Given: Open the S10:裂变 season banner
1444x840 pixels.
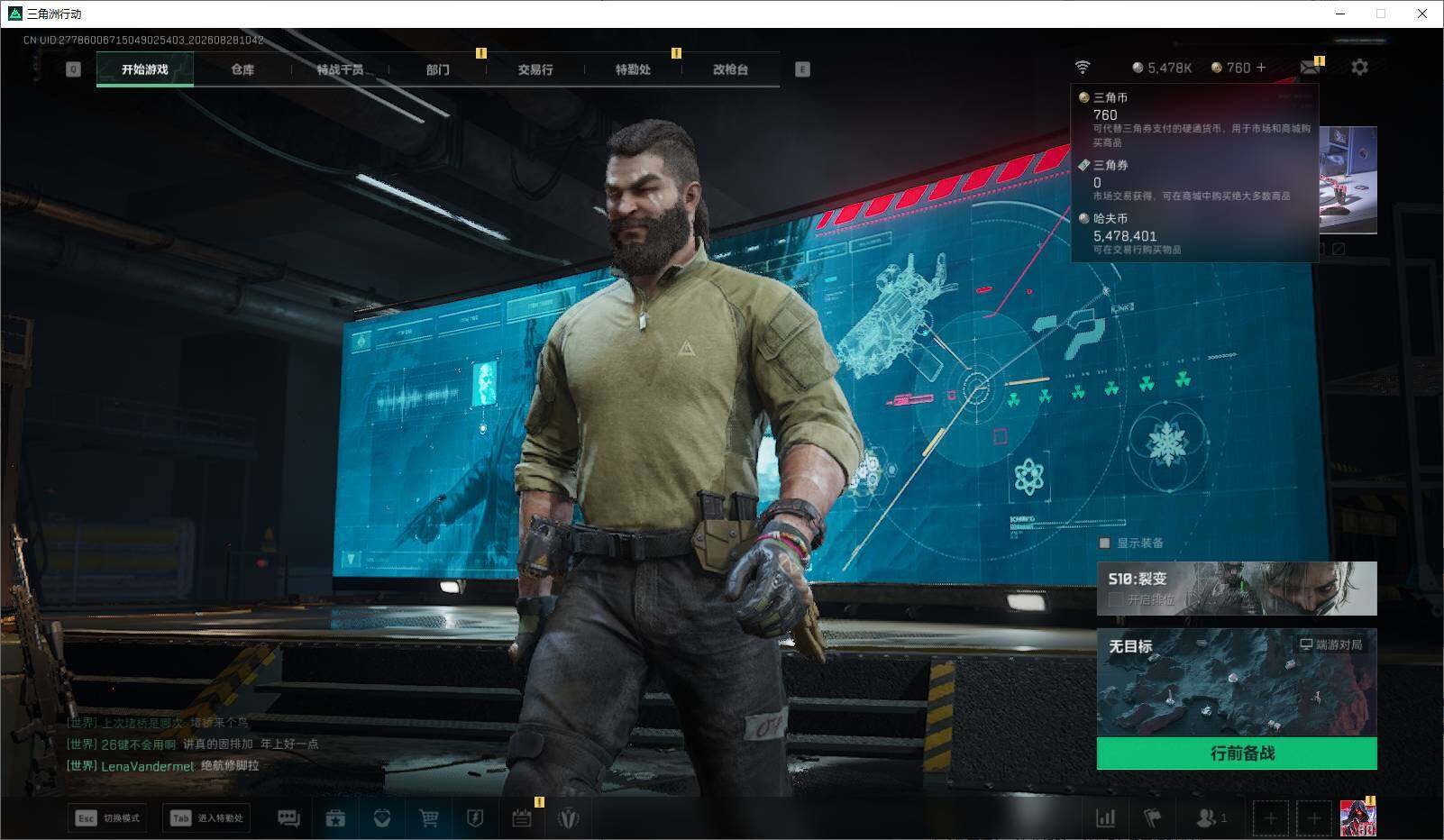Looking at the screenshot, I should (1237, 589).
